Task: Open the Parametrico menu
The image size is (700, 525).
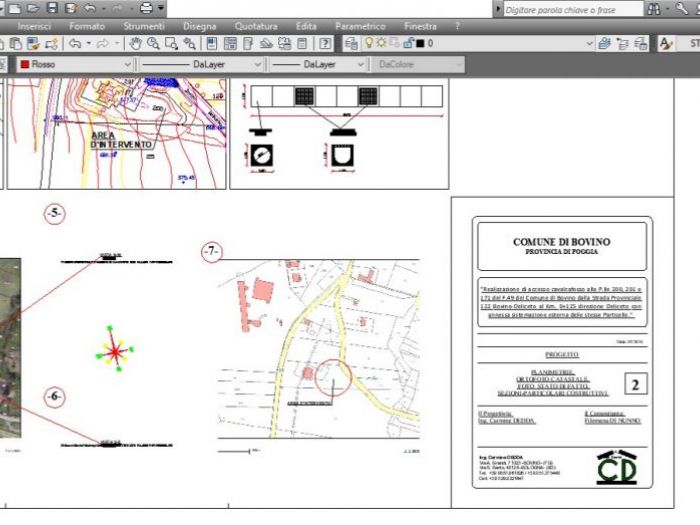Action: pyautogui.click(x=360, y=26)
